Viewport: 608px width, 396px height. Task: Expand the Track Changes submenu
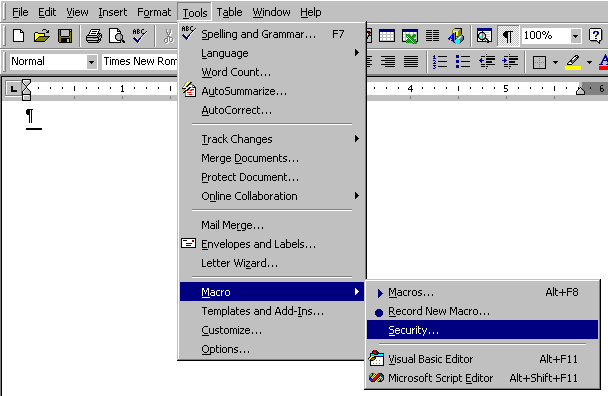(x=271, y=139)
